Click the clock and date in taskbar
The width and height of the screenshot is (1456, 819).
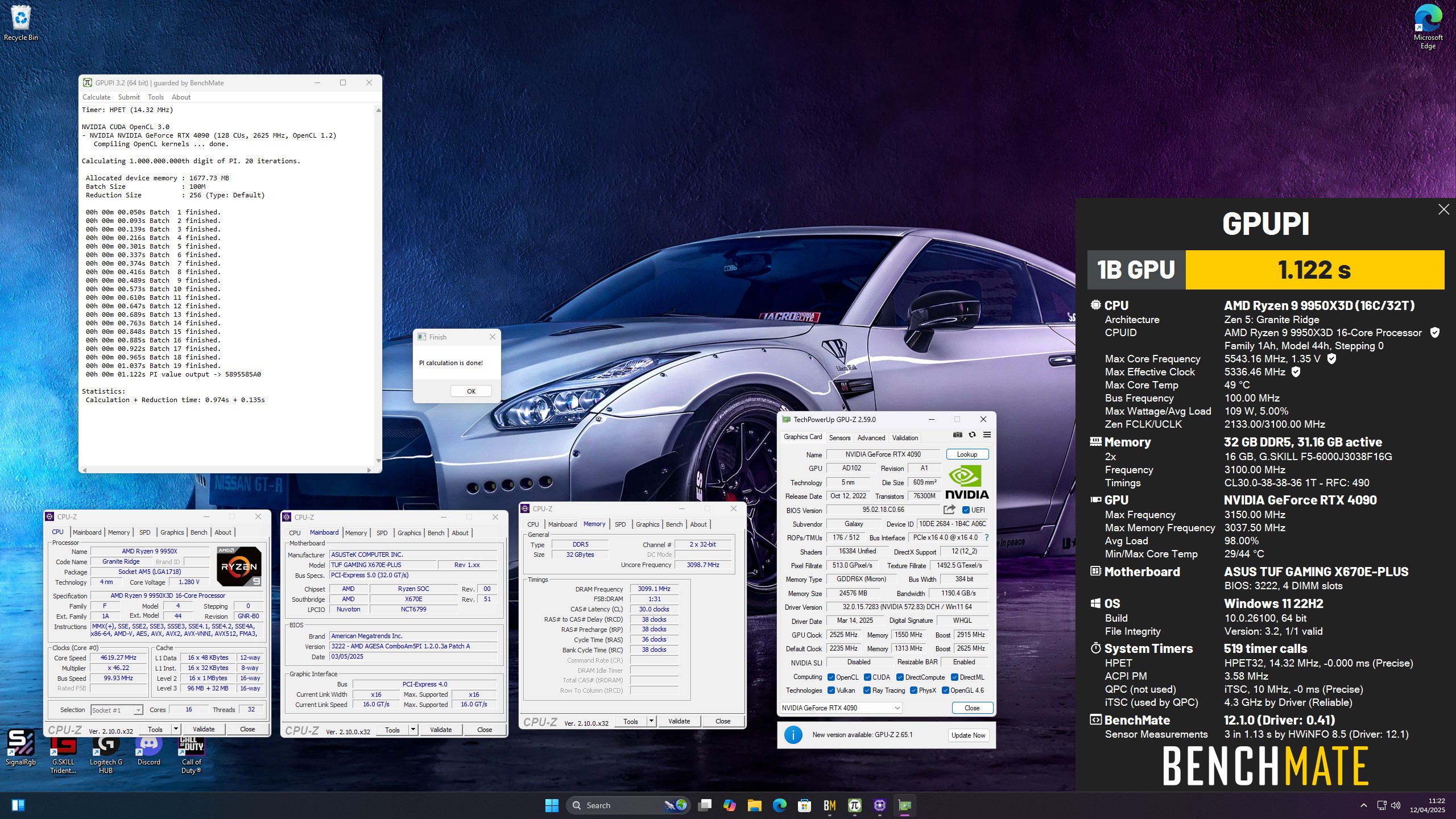point(1428,805)
